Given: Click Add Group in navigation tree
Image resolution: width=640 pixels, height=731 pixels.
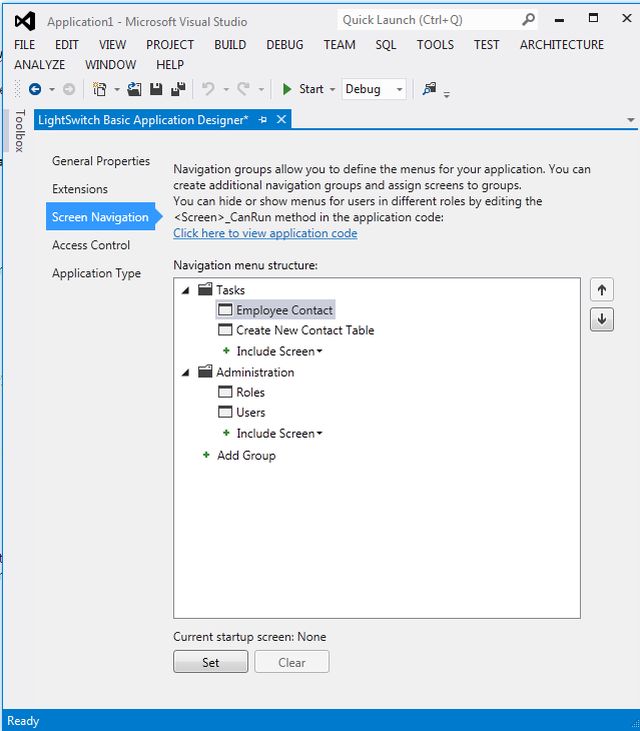Looking at the screenshot, I should (x=246, y=455).
